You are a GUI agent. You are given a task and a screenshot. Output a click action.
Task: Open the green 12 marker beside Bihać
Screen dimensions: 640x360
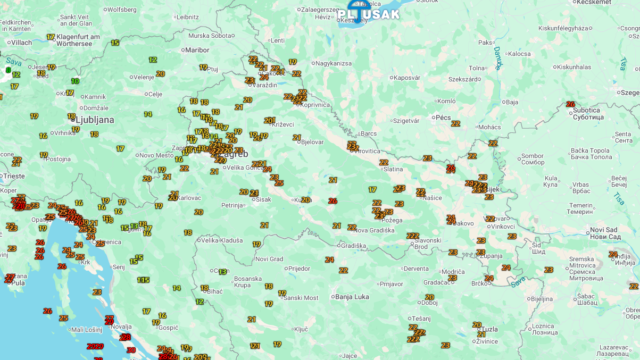pos(200,302)
